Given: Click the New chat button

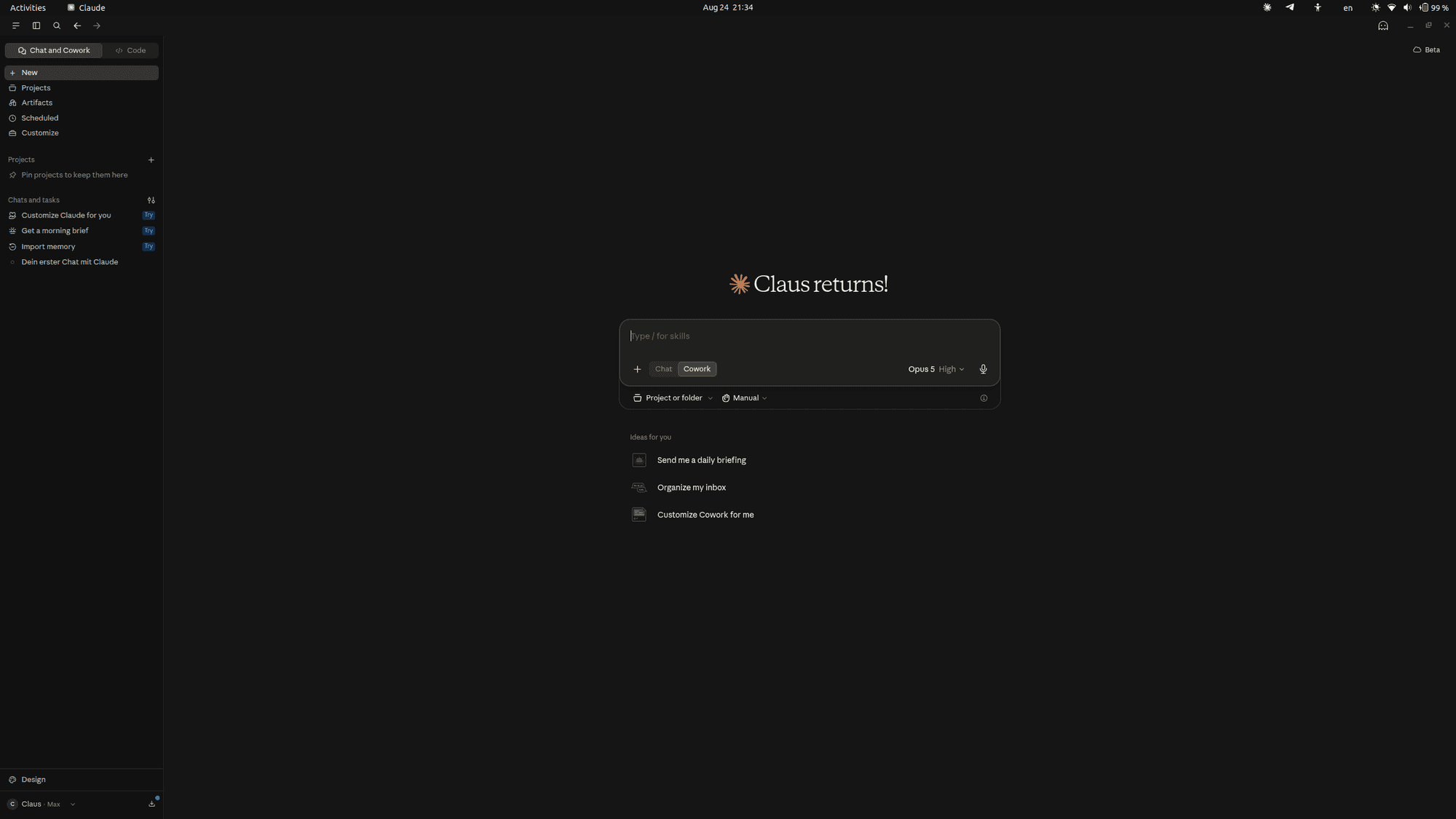Looking at the screenshot, I should pyautogui.click(x=82, y=73).
